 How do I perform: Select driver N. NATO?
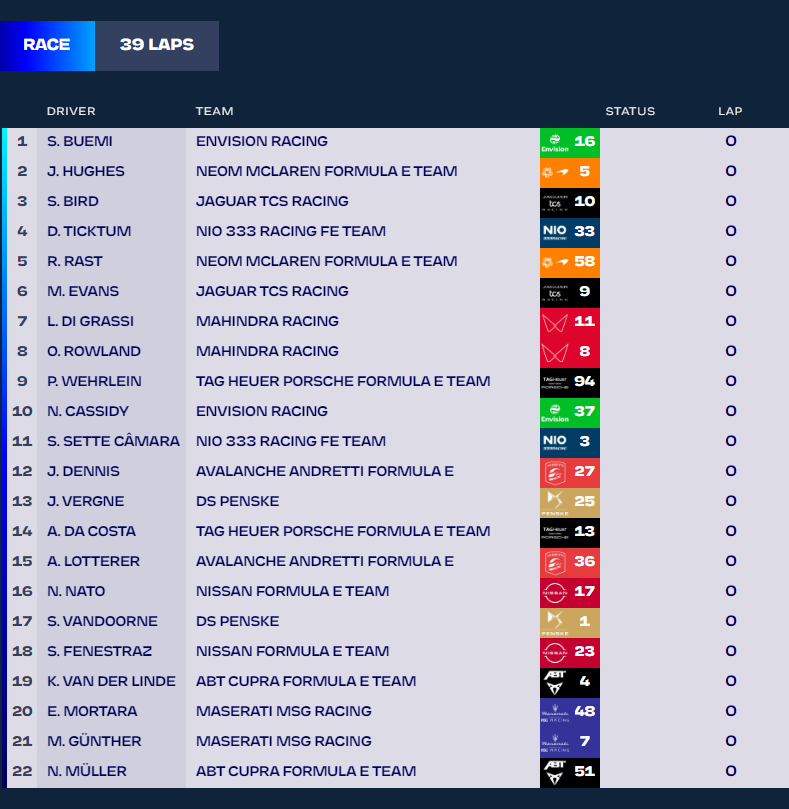[x=76, y=591]
